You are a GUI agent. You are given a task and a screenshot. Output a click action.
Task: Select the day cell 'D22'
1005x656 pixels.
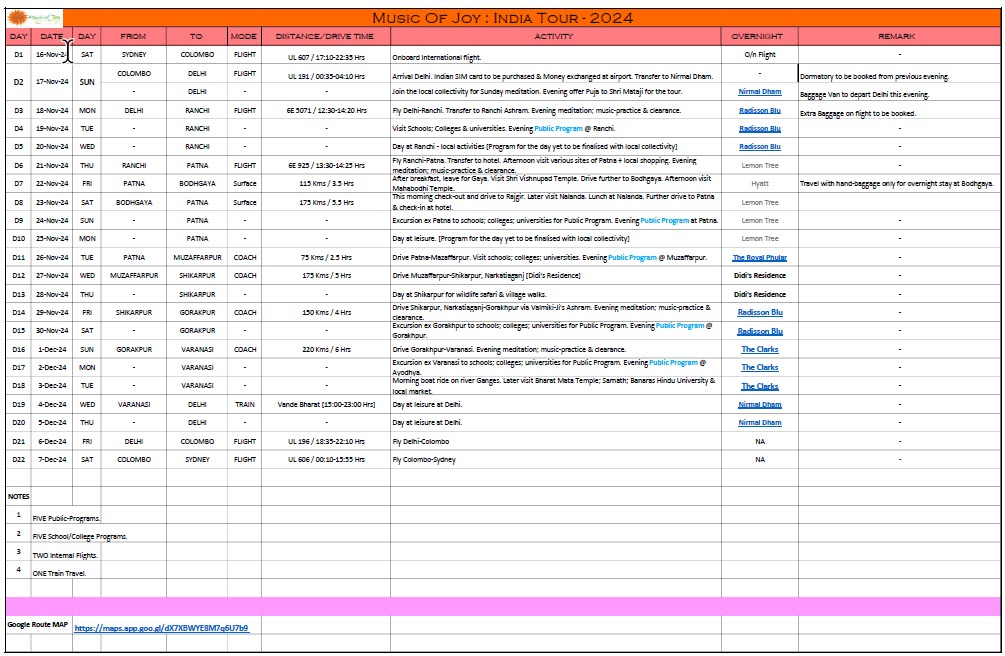(19, 459)
